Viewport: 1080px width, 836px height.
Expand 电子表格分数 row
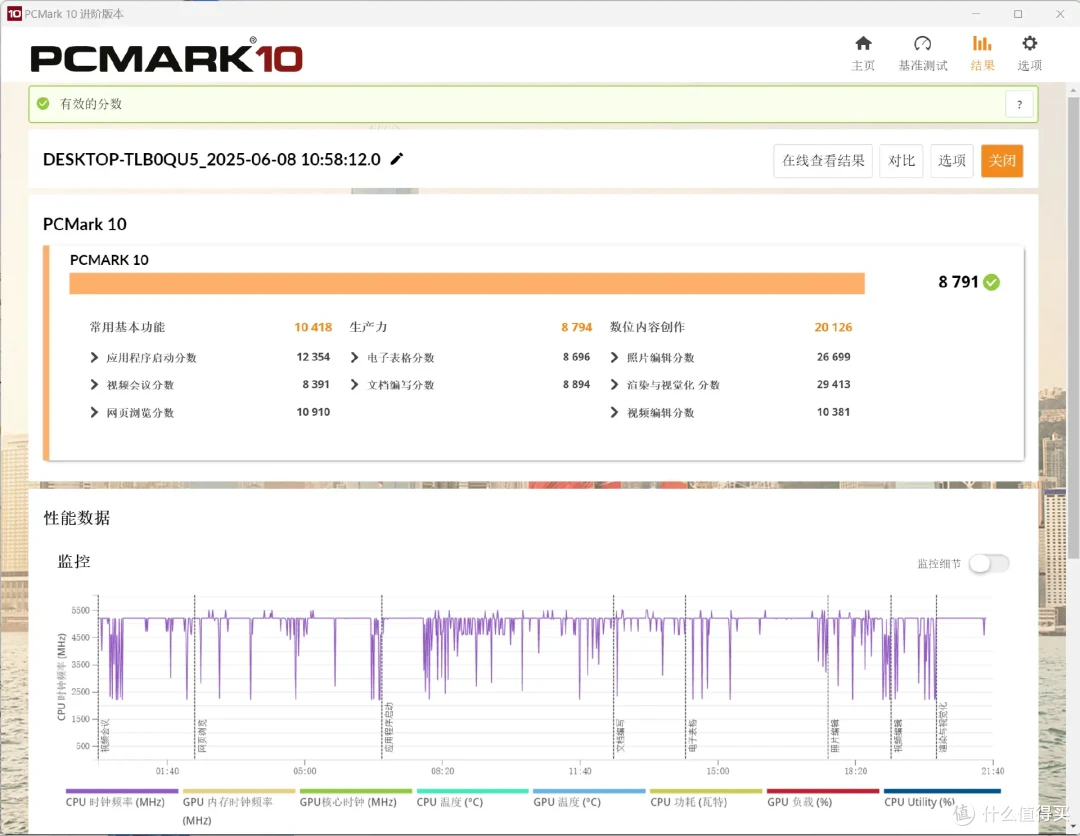(x=354, y=357)
